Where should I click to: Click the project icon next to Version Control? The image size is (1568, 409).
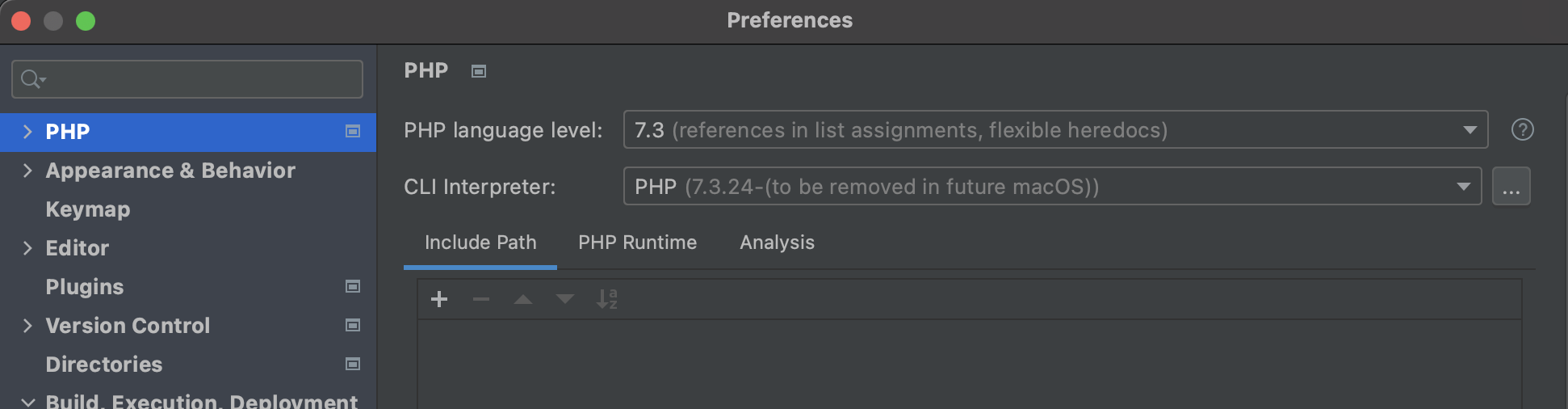353,326
